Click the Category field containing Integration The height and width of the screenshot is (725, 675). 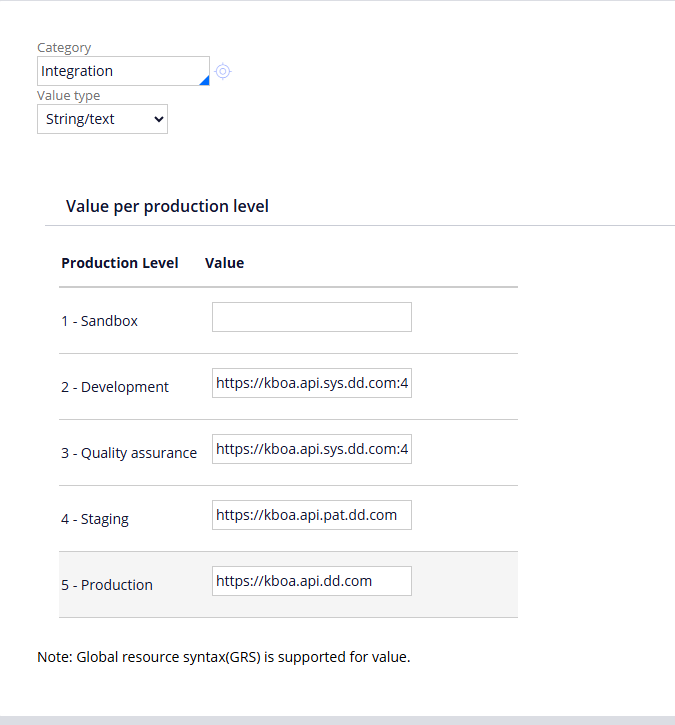pos(123,71)
